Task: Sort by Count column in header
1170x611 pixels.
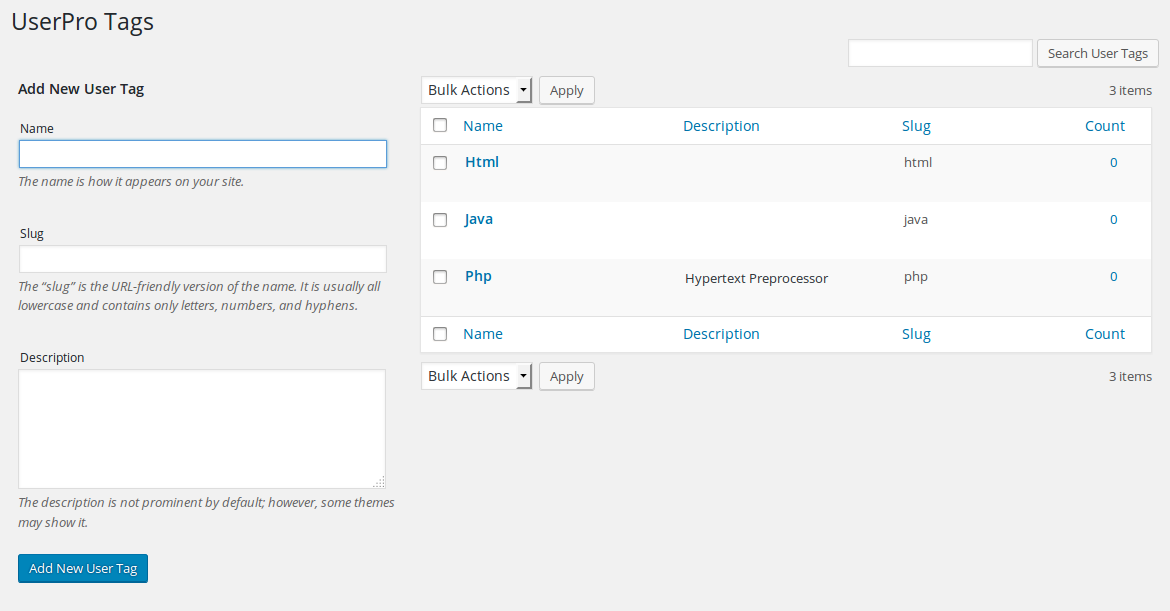Action: point(1105,126)
